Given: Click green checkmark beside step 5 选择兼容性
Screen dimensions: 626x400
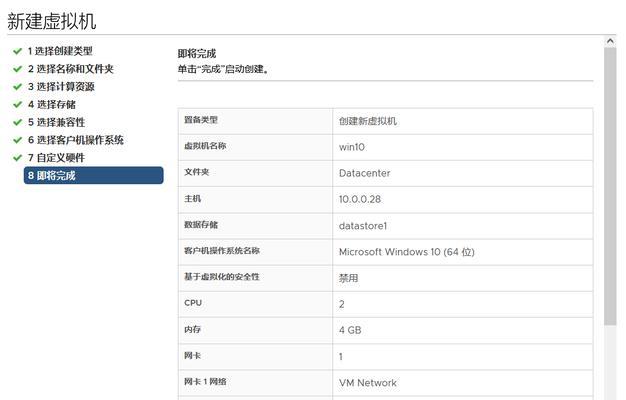Looking at the screenshot, I should pyautogui.click(x=17, y=122).
